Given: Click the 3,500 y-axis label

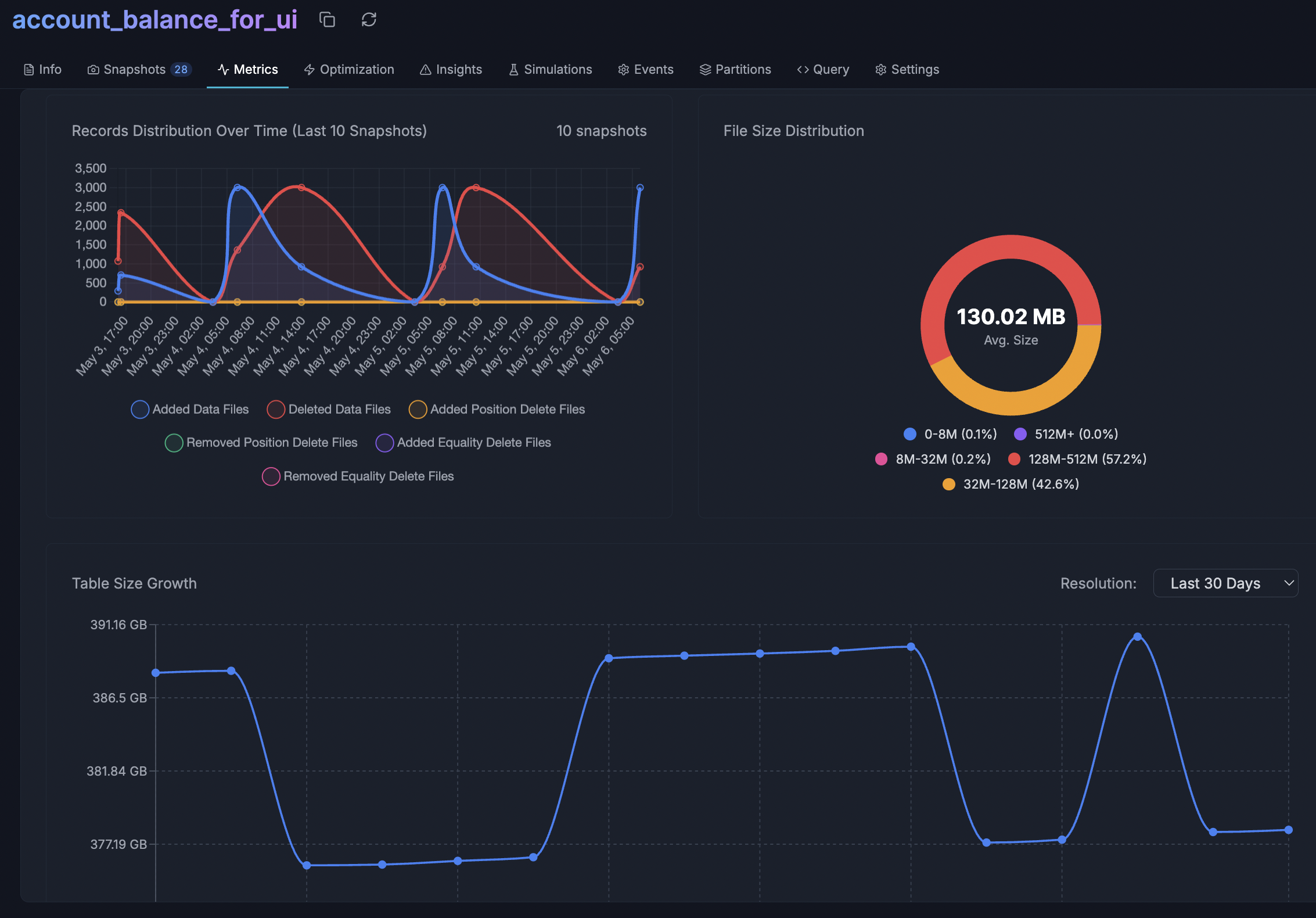Looking at the screenshot, I should click(91, 168).
